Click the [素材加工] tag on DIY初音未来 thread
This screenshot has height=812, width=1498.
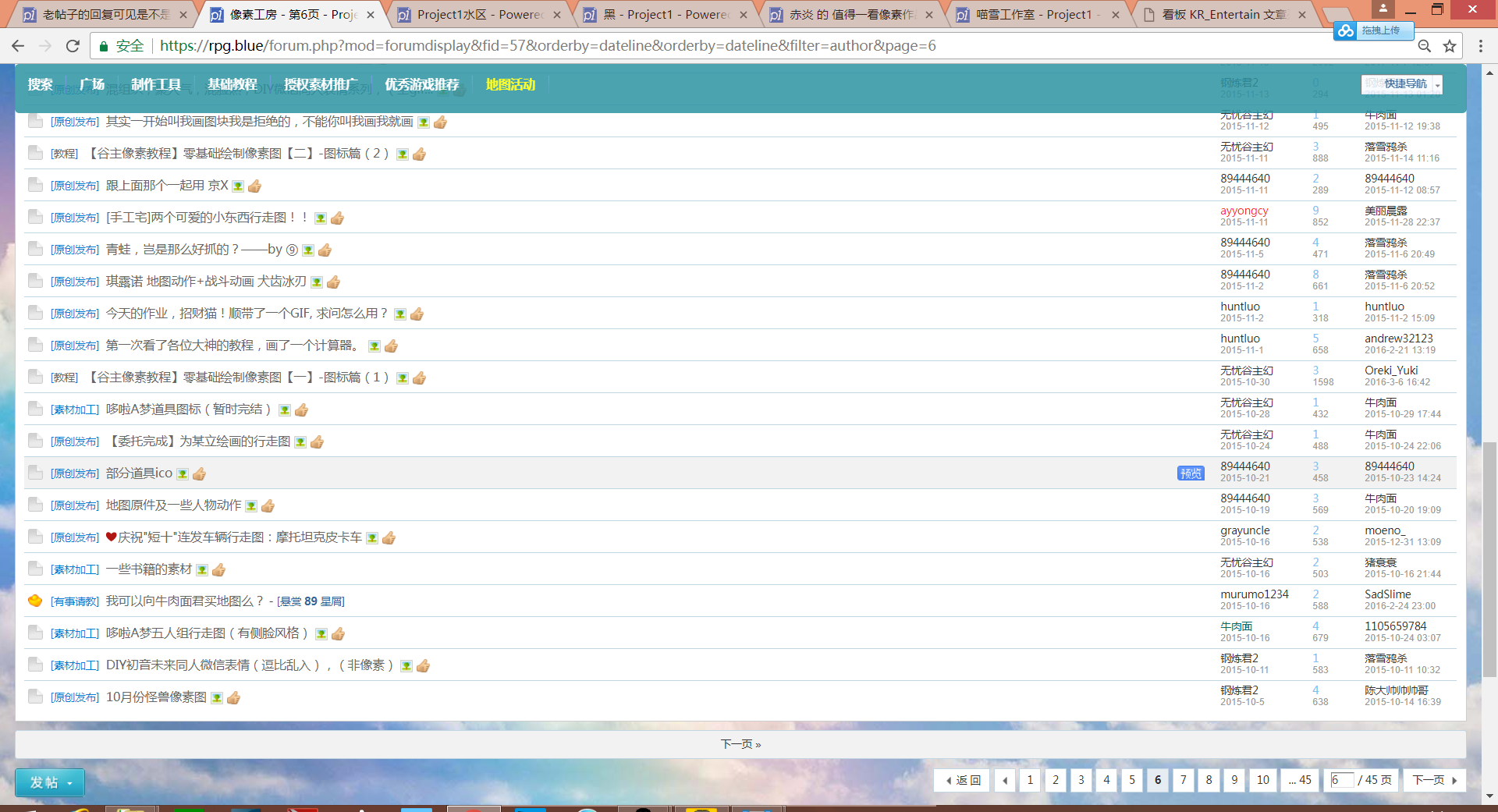75,665
